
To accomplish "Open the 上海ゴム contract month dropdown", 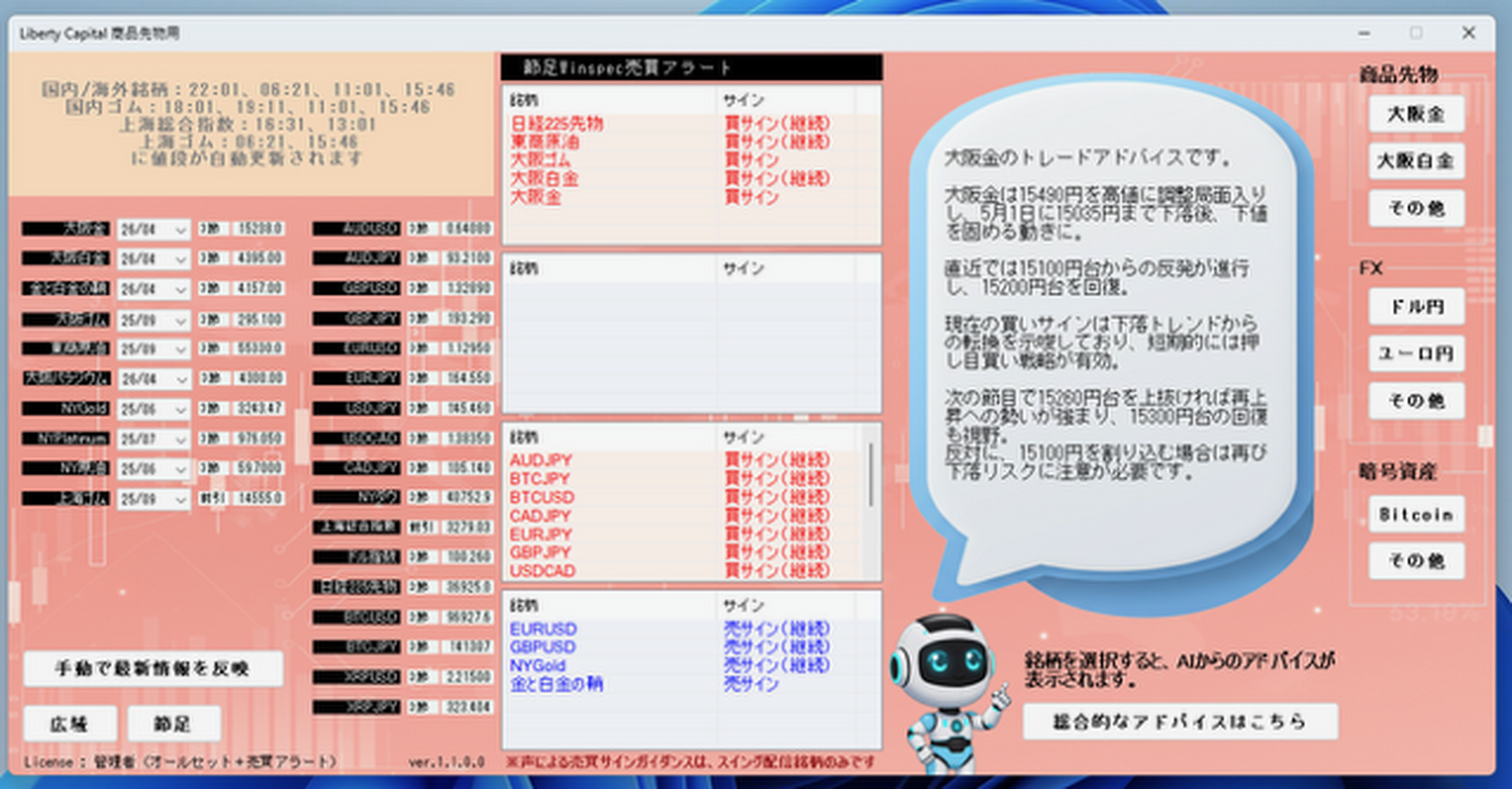I will point(154,499).
